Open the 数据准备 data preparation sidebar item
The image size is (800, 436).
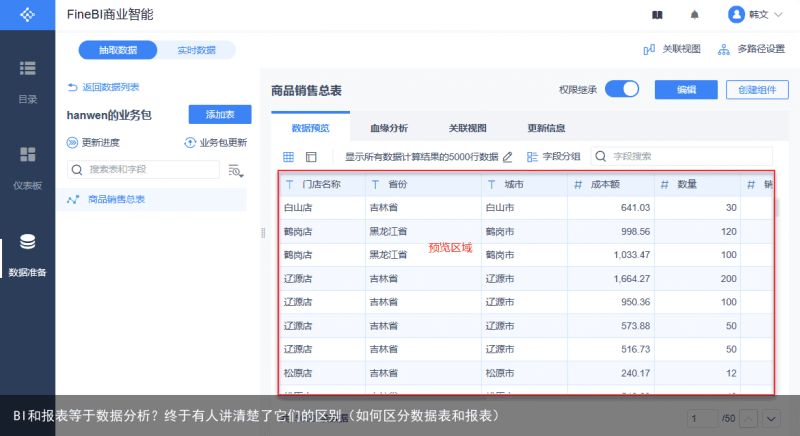pyautogui.click(x=28, y=255)
